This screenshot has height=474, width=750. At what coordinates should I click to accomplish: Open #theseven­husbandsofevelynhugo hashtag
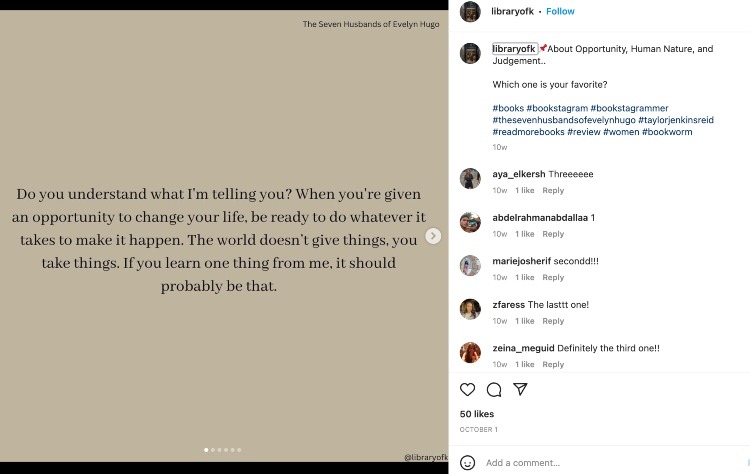[563, 120]
